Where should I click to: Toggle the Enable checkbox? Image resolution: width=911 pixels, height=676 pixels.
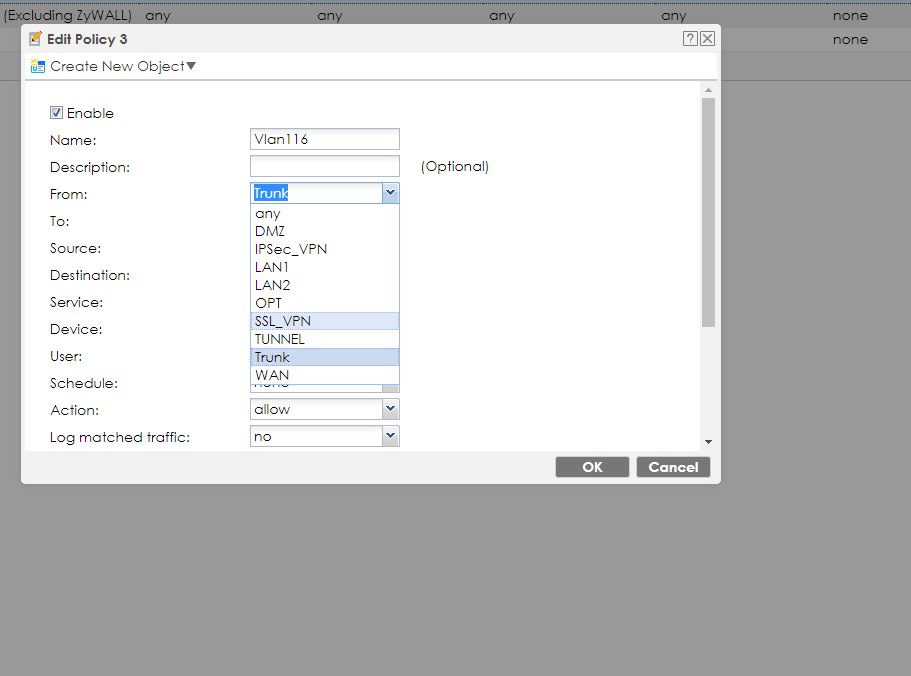(x=56, y=113)
